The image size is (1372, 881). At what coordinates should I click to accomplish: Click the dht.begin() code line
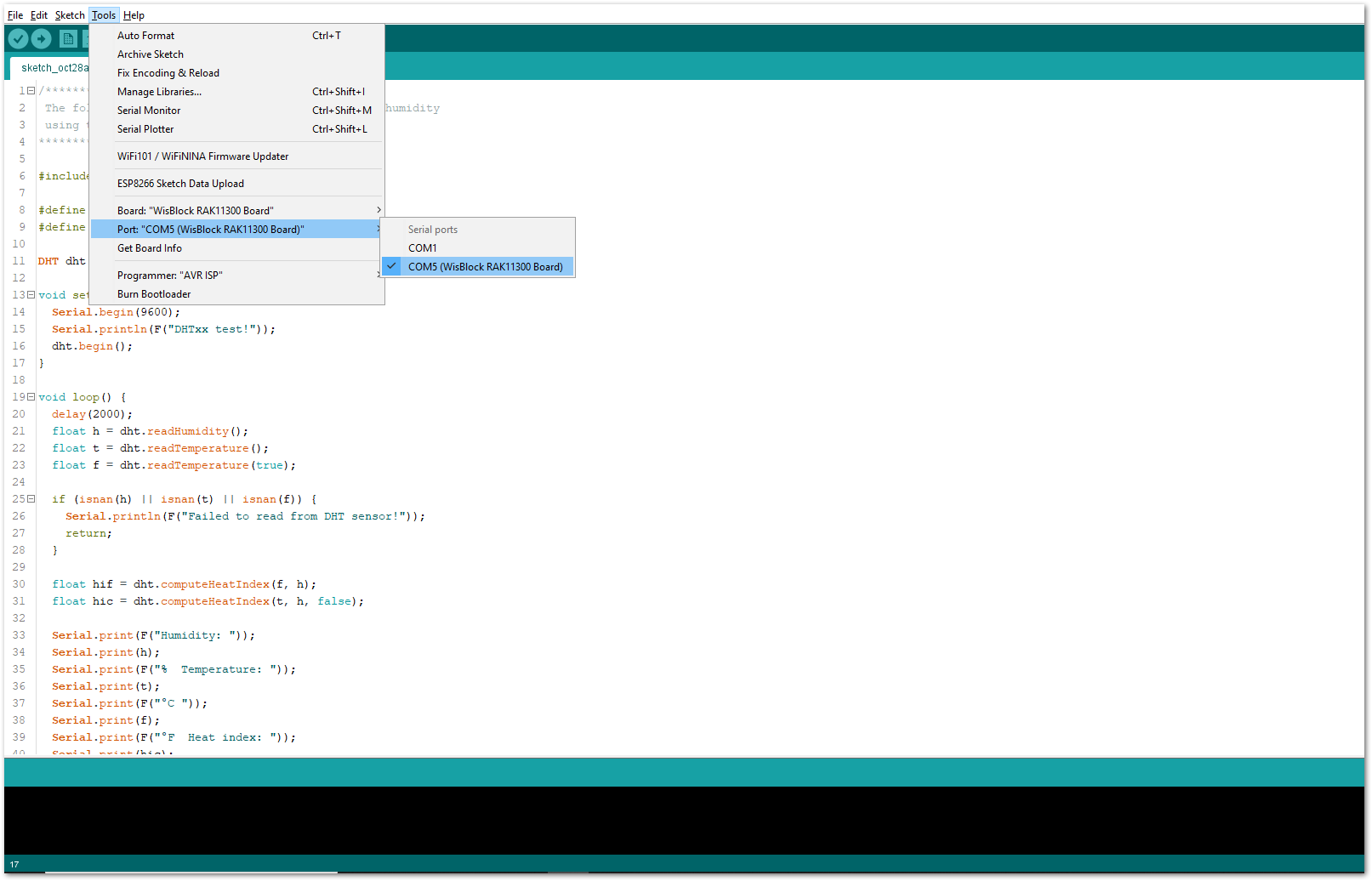(92, 346)
